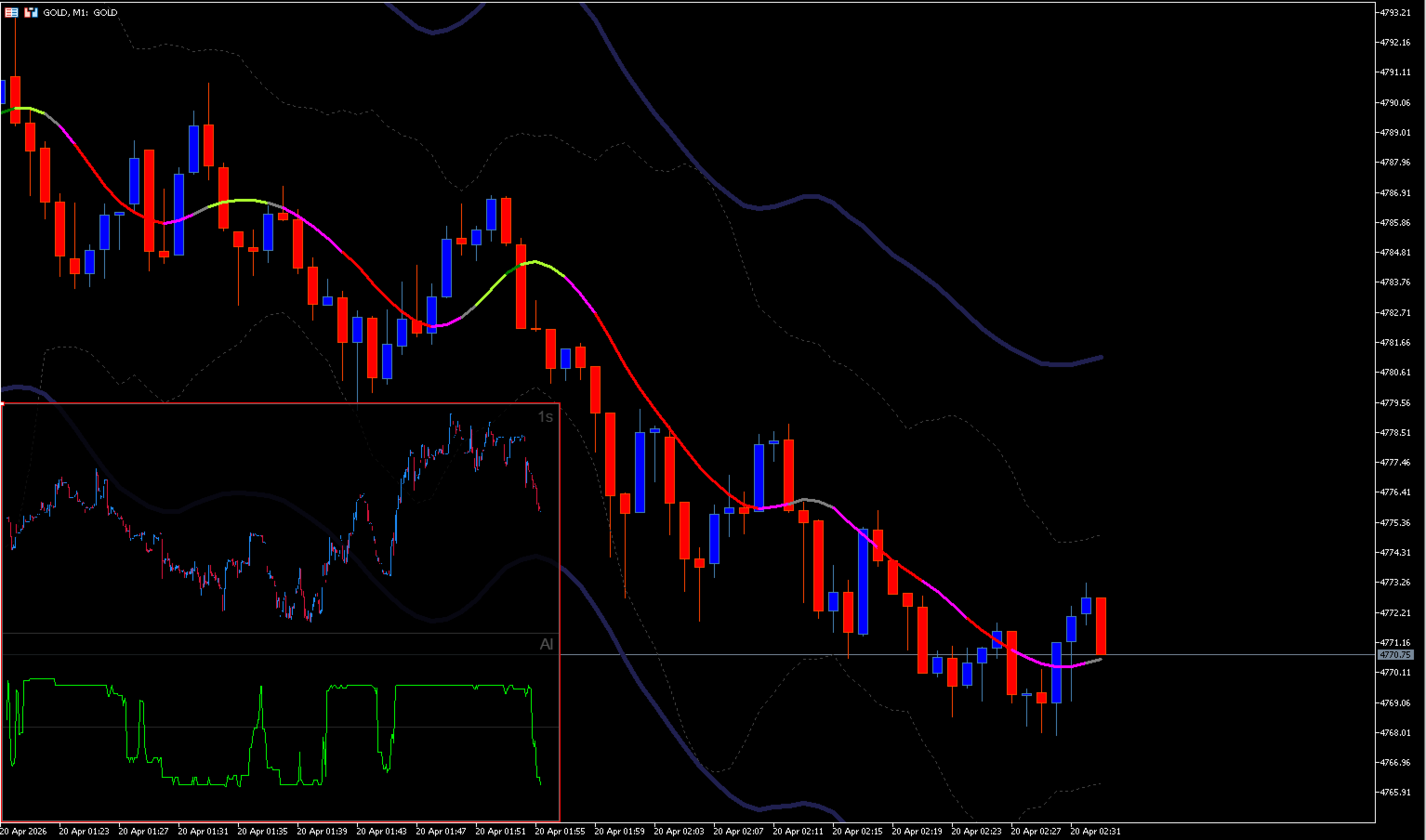The image size is (1426, 840).
Task: Open the Depth of Market table icon
Action: [11, 12]
